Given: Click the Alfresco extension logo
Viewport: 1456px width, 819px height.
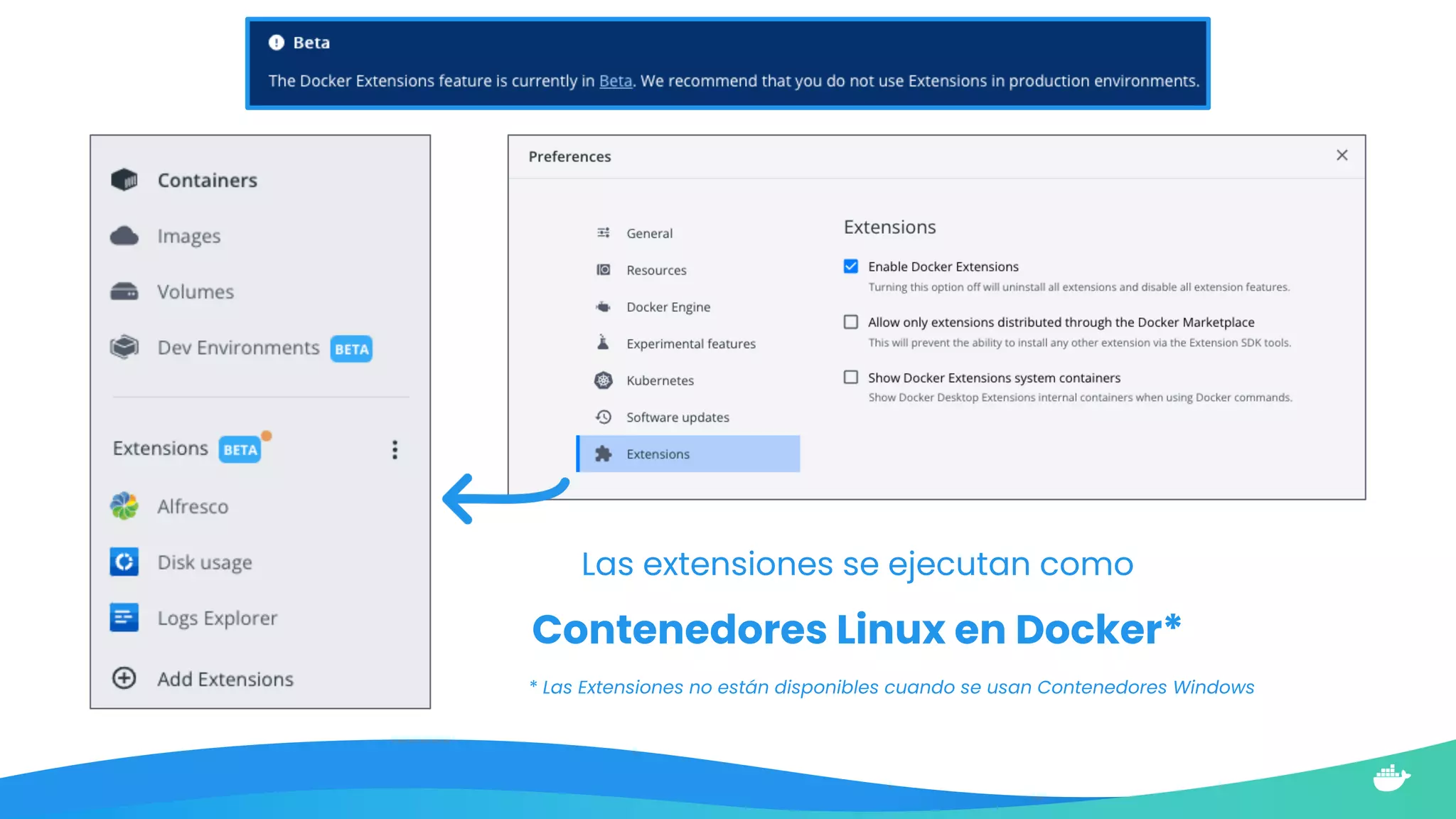Looking at the screenshot, I should (124, 505).
